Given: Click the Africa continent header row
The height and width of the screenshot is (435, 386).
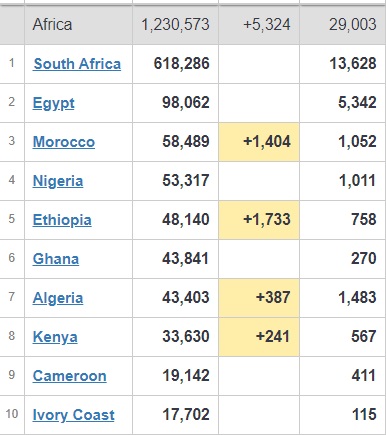Looking at the screenshot, I should coord(193,25).
